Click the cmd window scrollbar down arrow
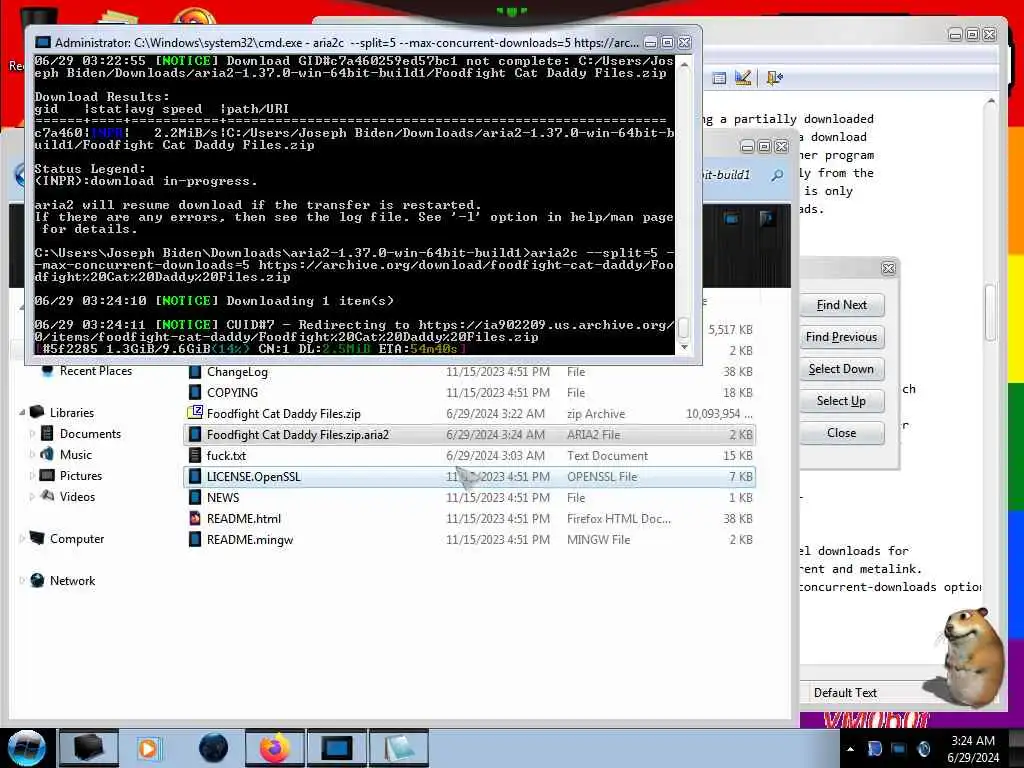1024x768 pixels. (684, 347)
